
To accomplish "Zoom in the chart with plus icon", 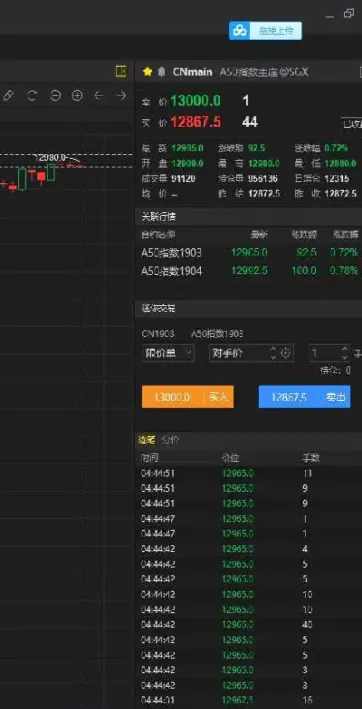I will [x=78, y=95].
